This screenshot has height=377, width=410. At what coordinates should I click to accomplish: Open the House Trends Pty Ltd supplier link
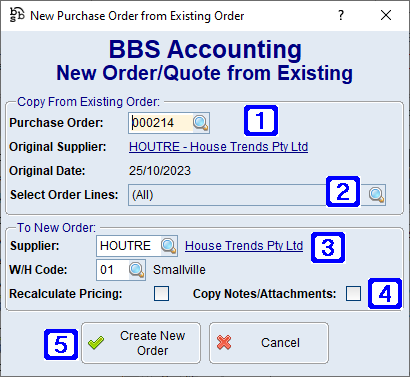[244, 246]
